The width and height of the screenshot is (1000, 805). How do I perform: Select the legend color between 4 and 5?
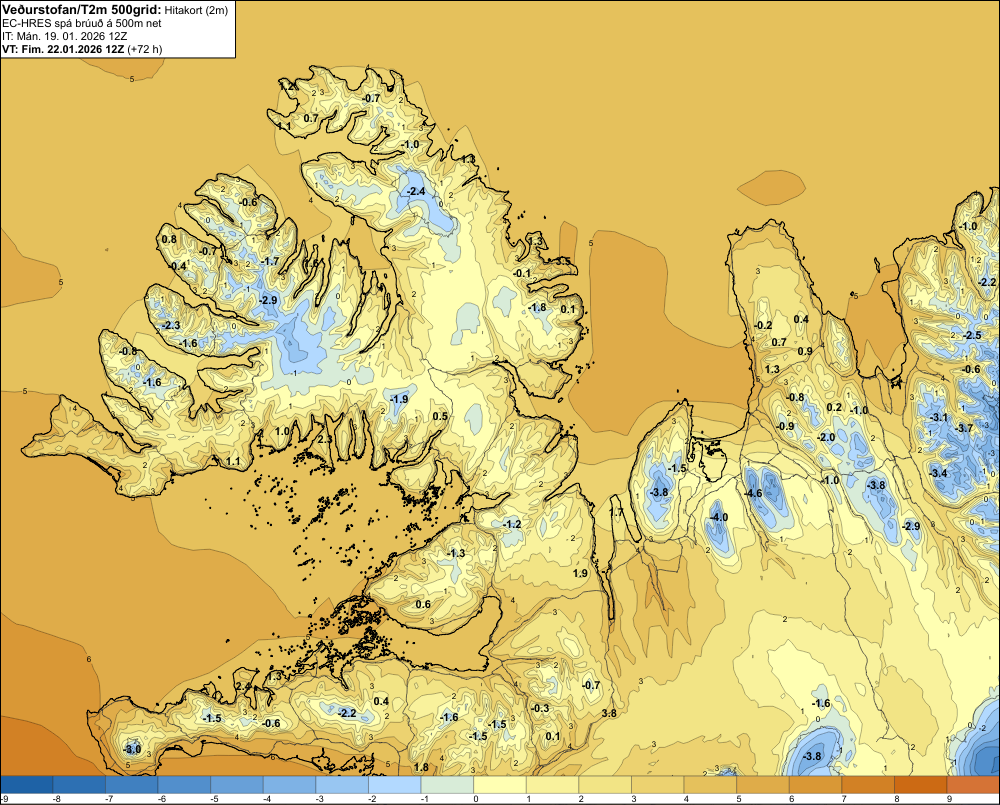pyautogui.click(x=710, y=785)
